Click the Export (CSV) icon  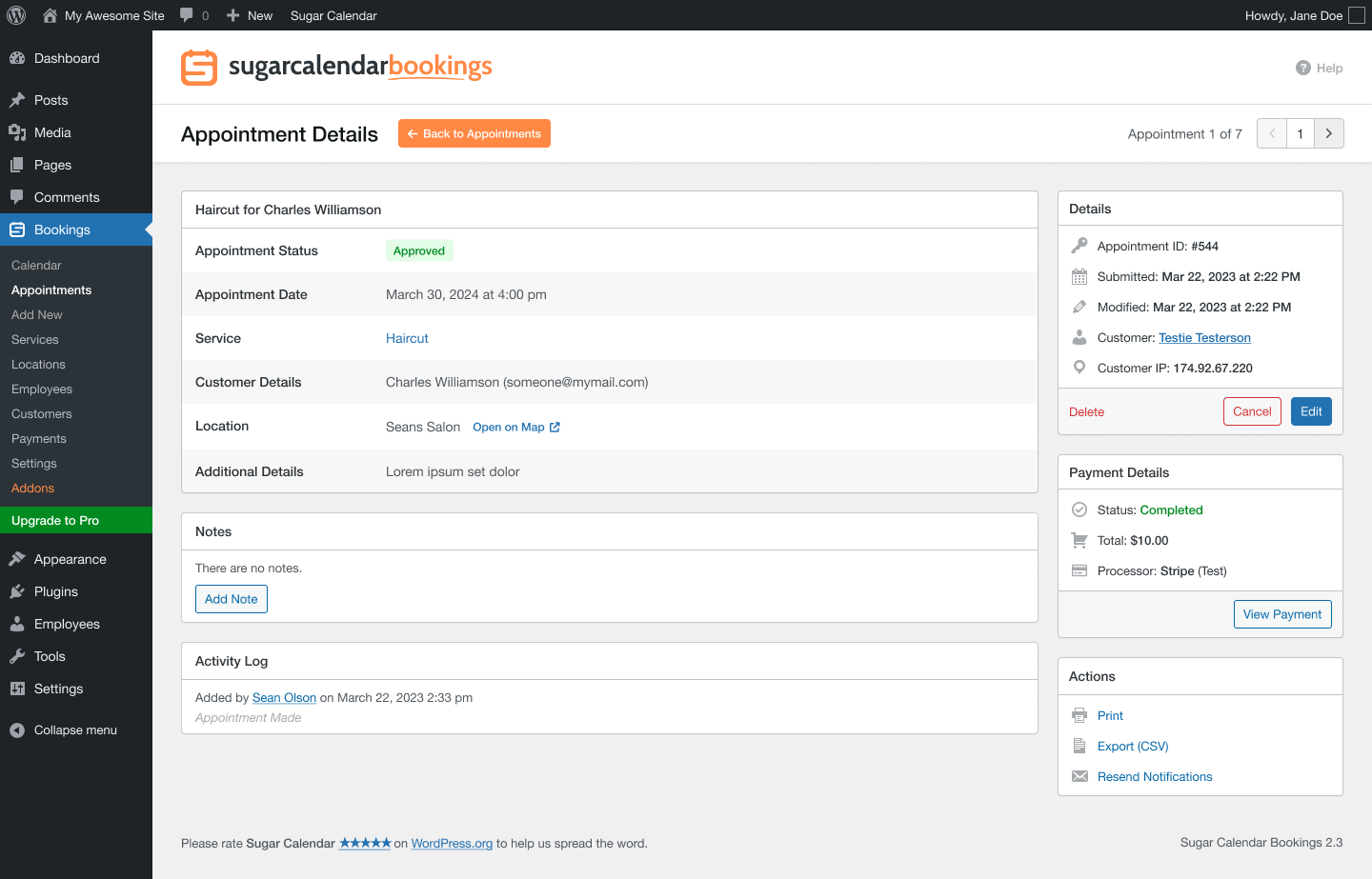pos(1079,746)
